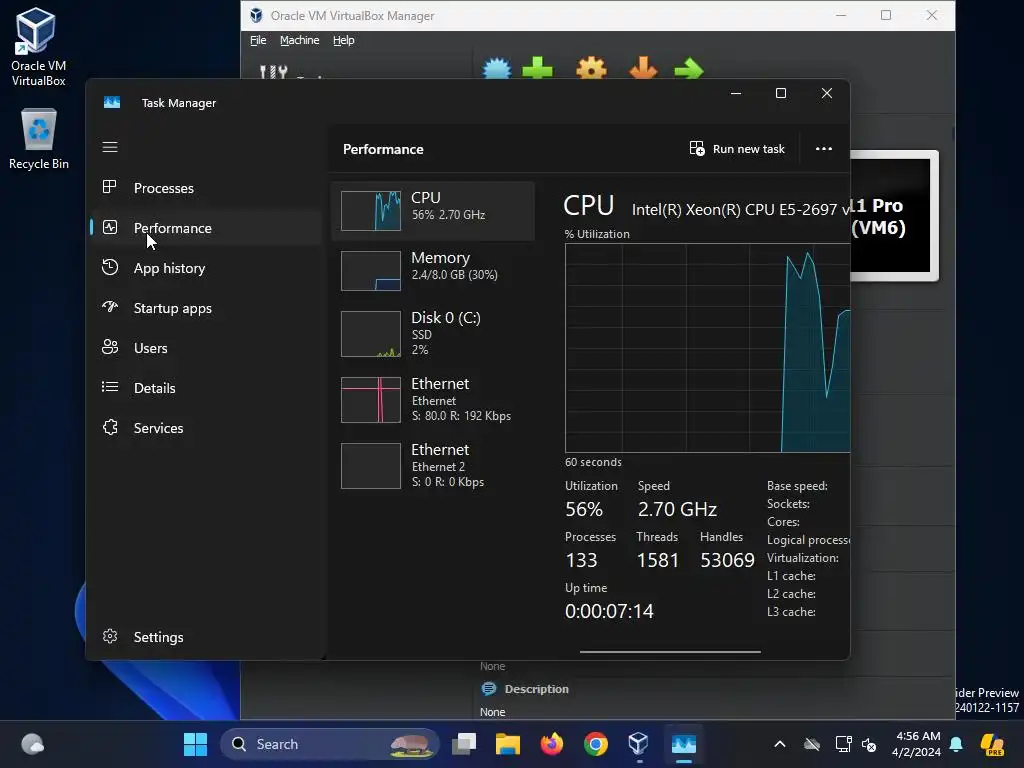Click Run new task button
The height and width of the screenshot is (768, 1024).
737,149
